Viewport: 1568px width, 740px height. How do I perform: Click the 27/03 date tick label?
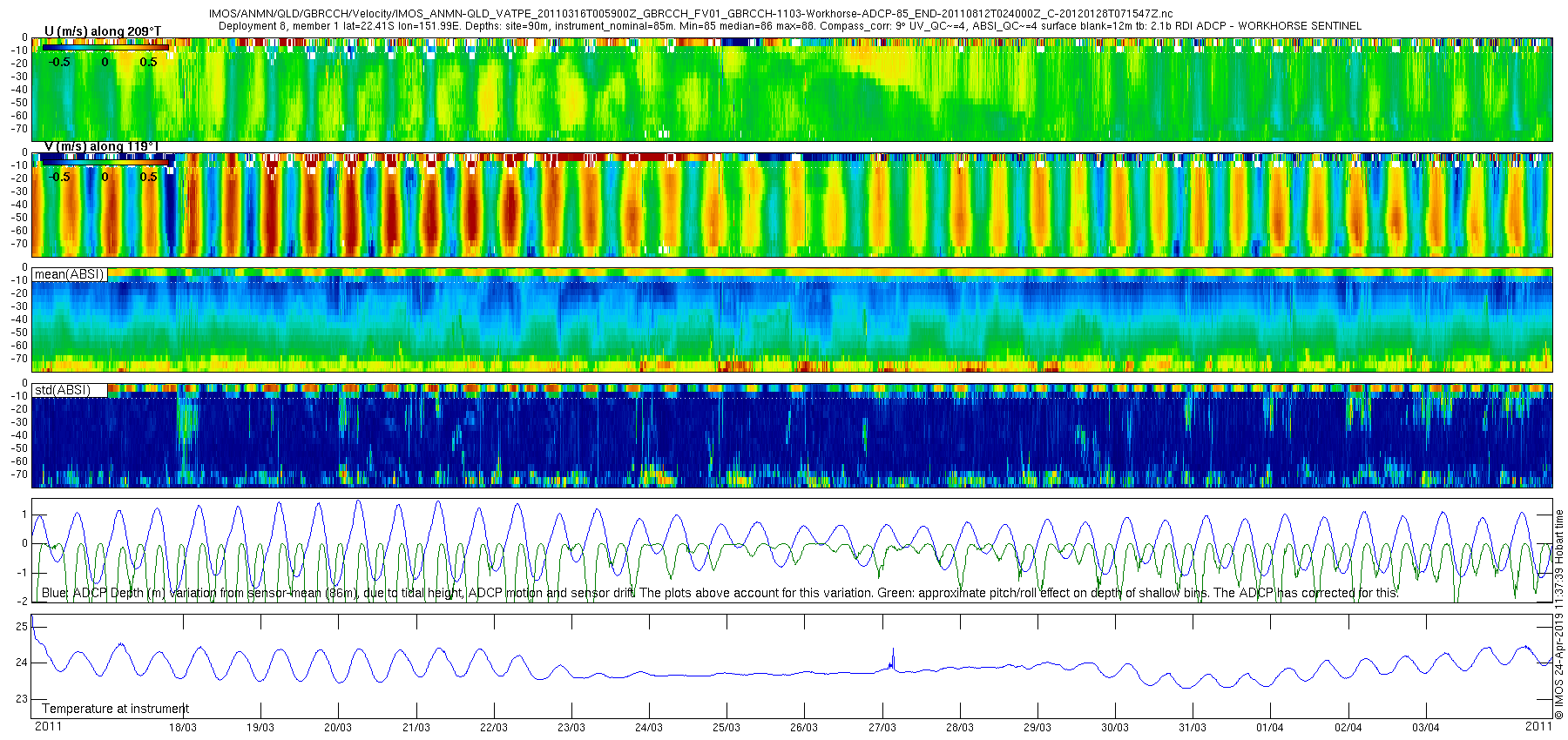coord(882,728)
